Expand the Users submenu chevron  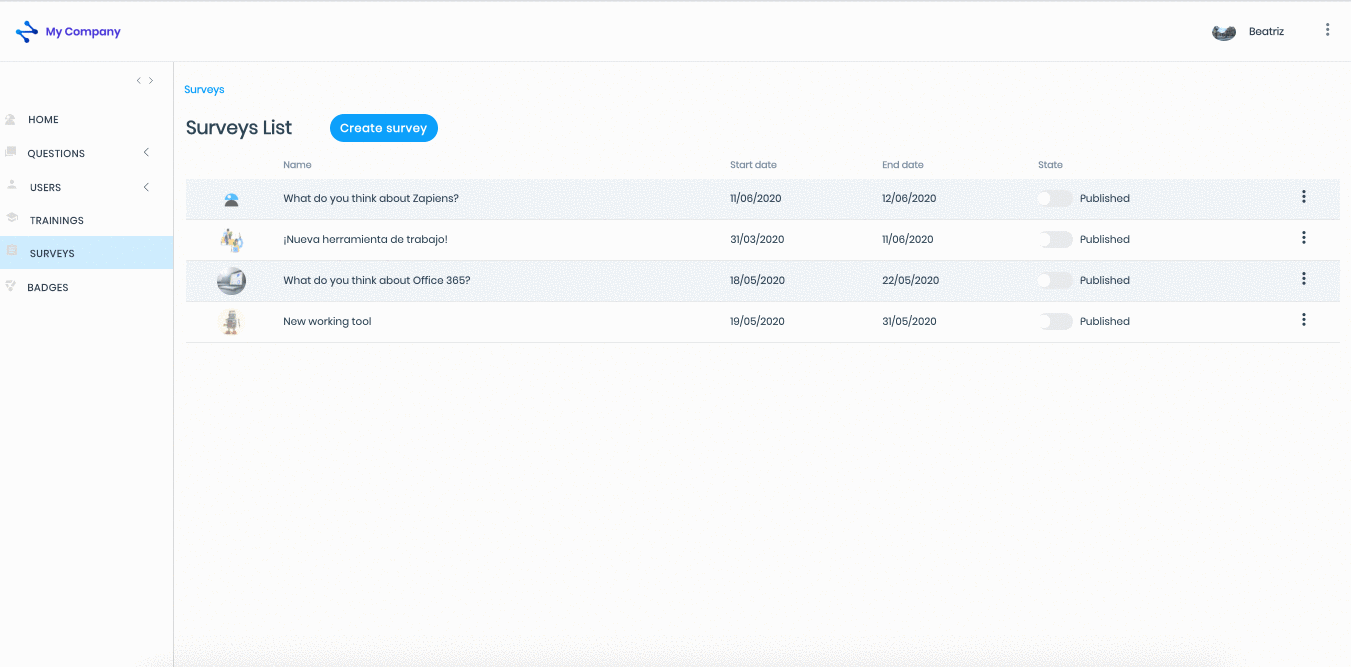pyautogui.click(x=146, y=187)
